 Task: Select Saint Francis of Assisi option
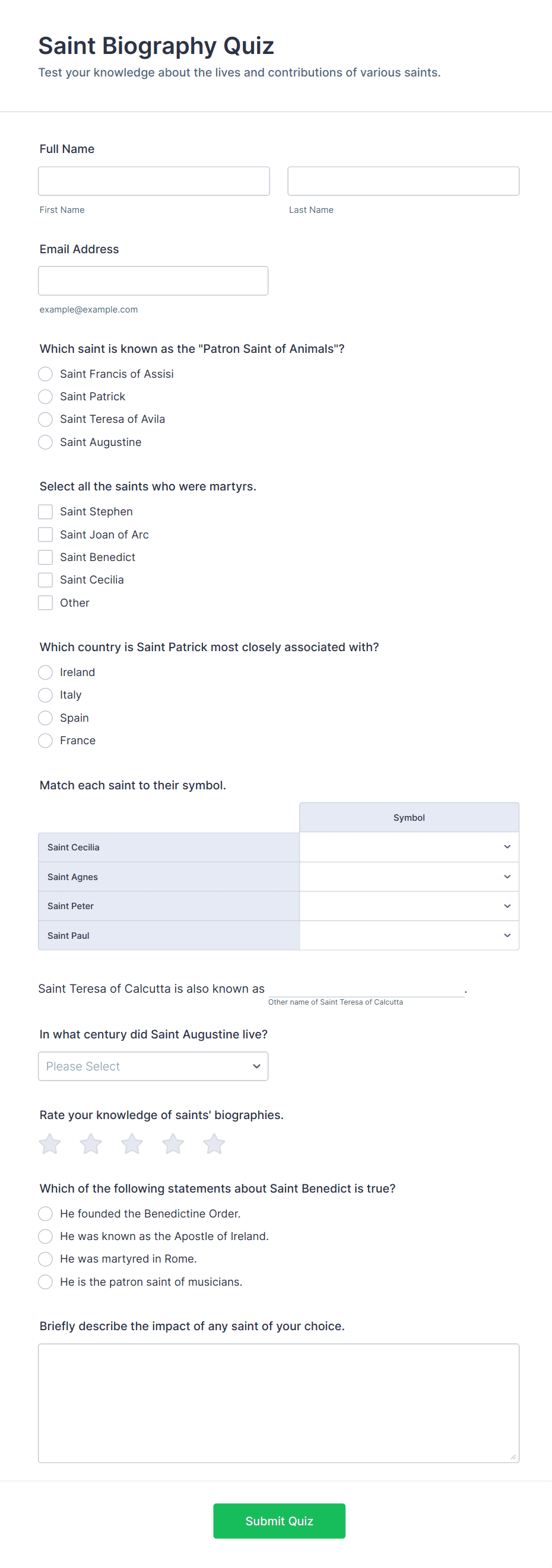(x=46, y=374)
